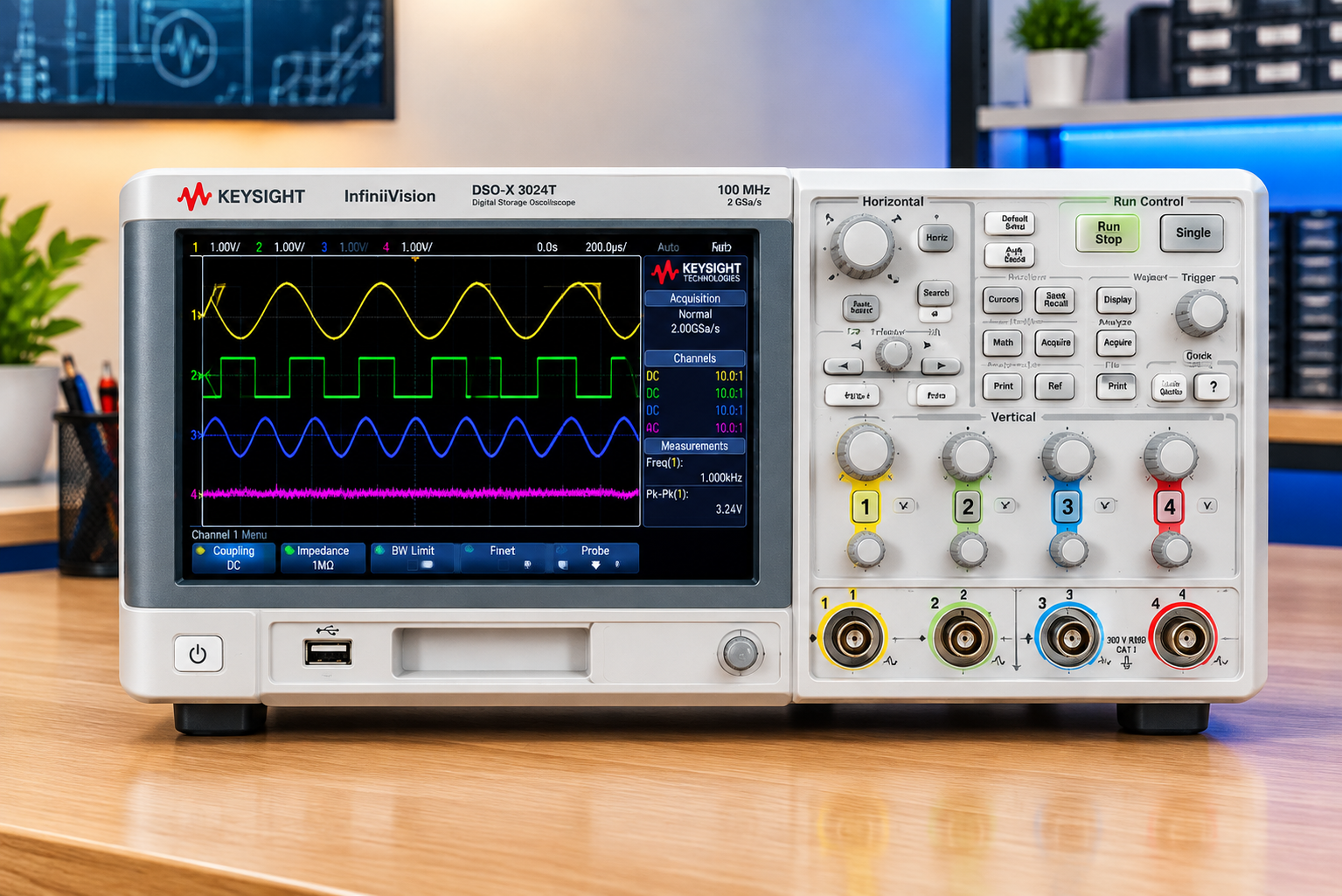Push the power button on the front panel
Screen dimensions: 1342x896
[198, 653]
